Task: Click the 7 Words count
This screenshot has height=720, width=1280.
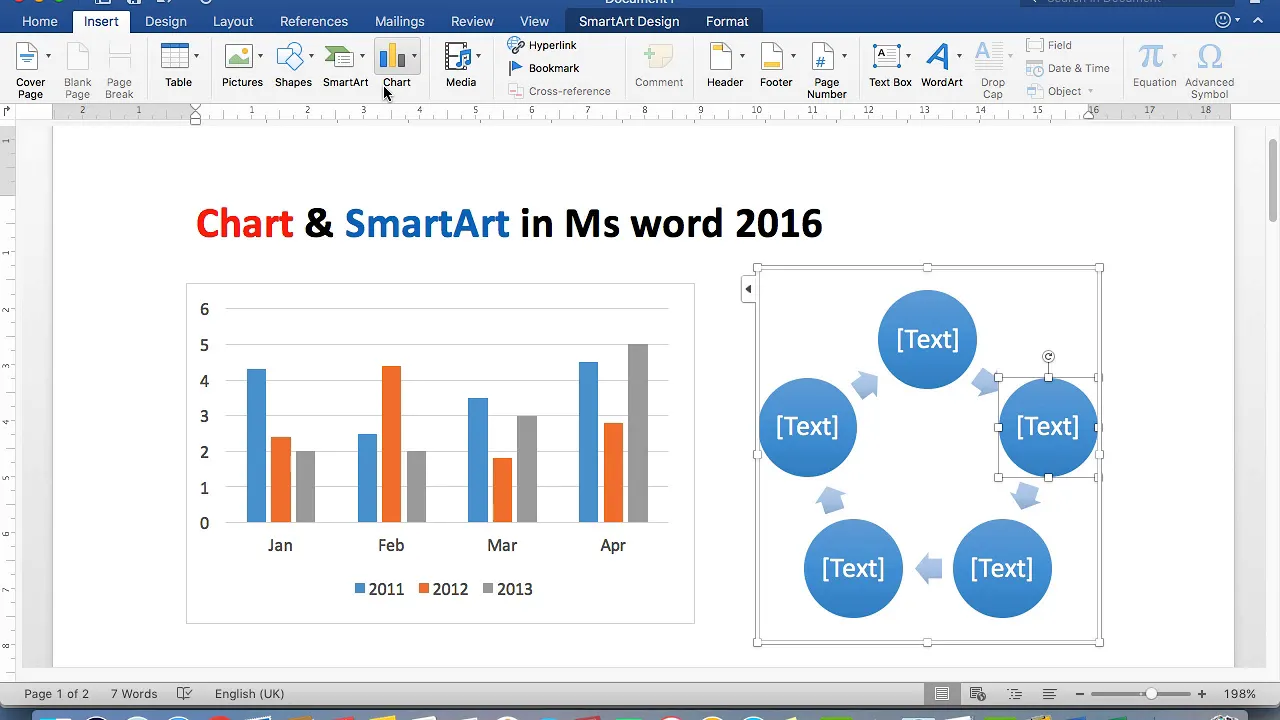Action: pyautogui.click(x=134, y=694)
